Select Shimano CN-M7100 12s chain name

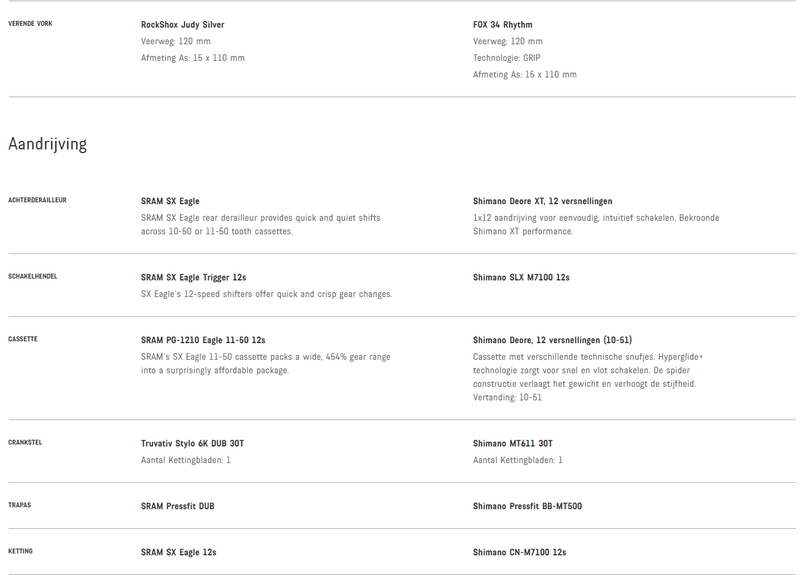click(519, 552)
